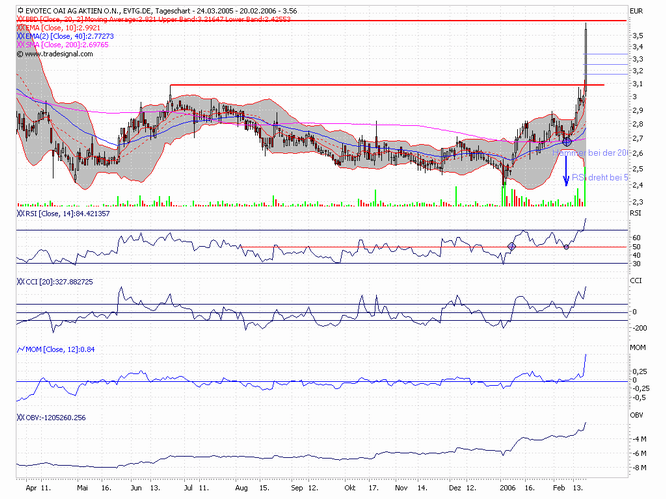Select the OBV:-1205260.256 label

click(x=56, y=418)
